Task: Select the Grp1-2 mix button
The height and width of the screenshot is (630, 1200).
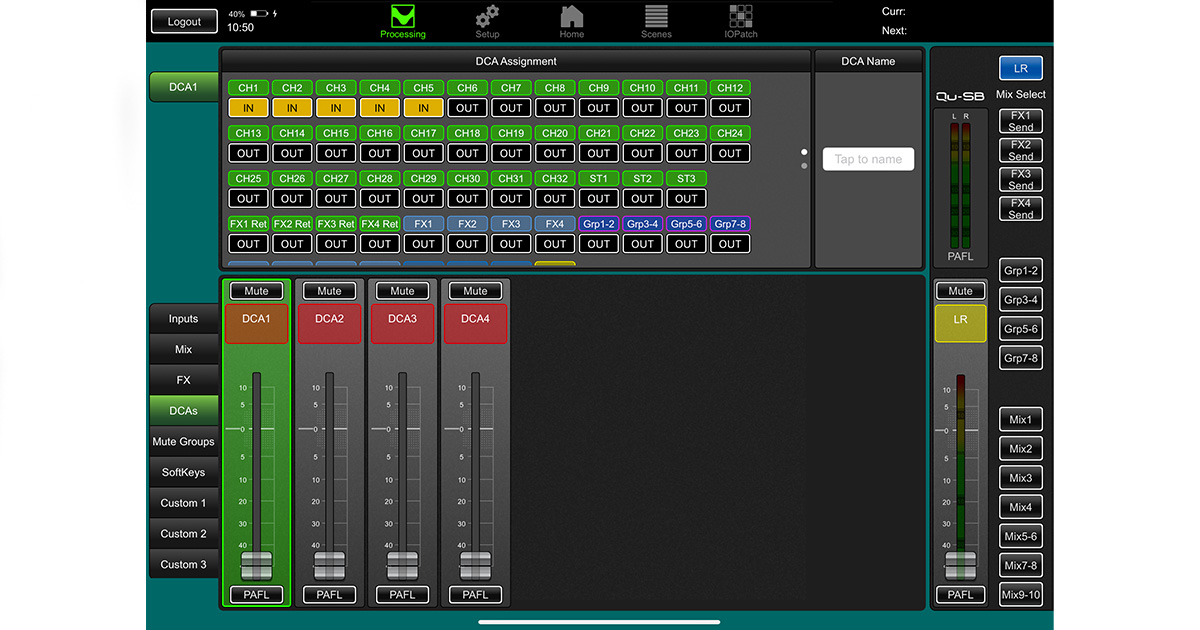Action: coord(1021,270)
